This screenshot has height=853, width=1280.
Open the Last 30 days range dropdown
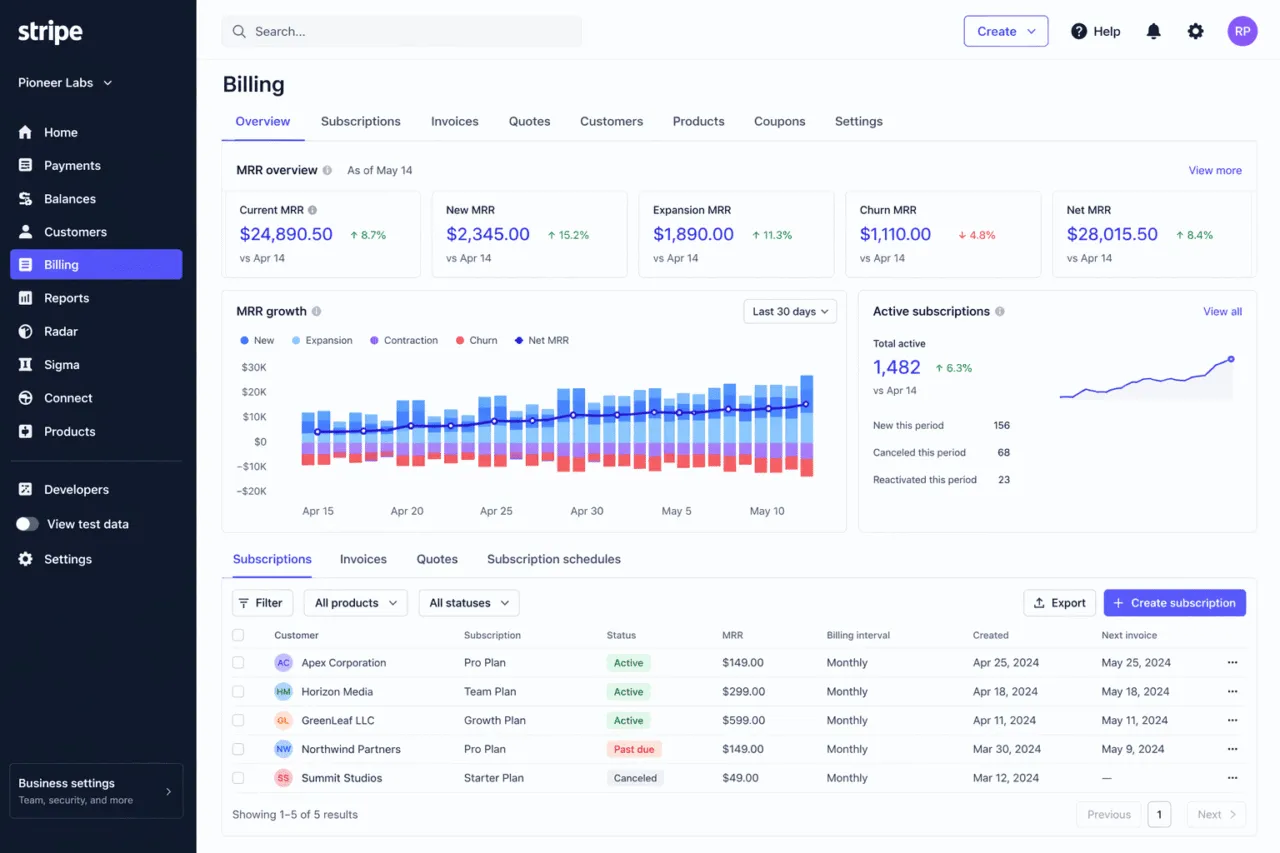click(x=790, y=311)
